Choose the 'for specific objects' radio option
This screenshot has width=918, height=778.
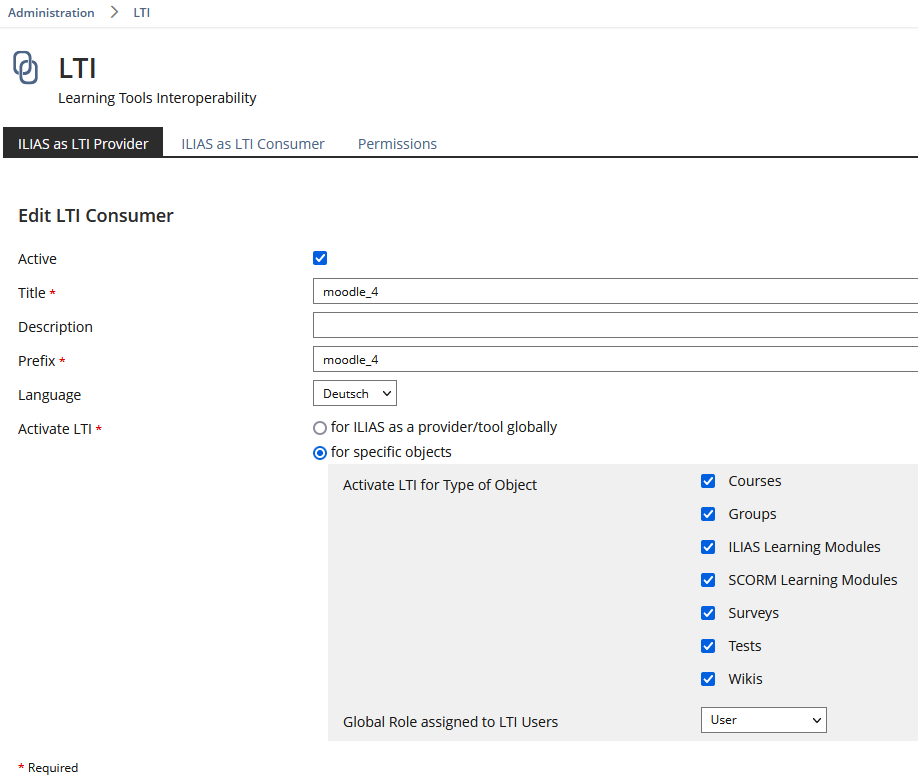(320, 453)
